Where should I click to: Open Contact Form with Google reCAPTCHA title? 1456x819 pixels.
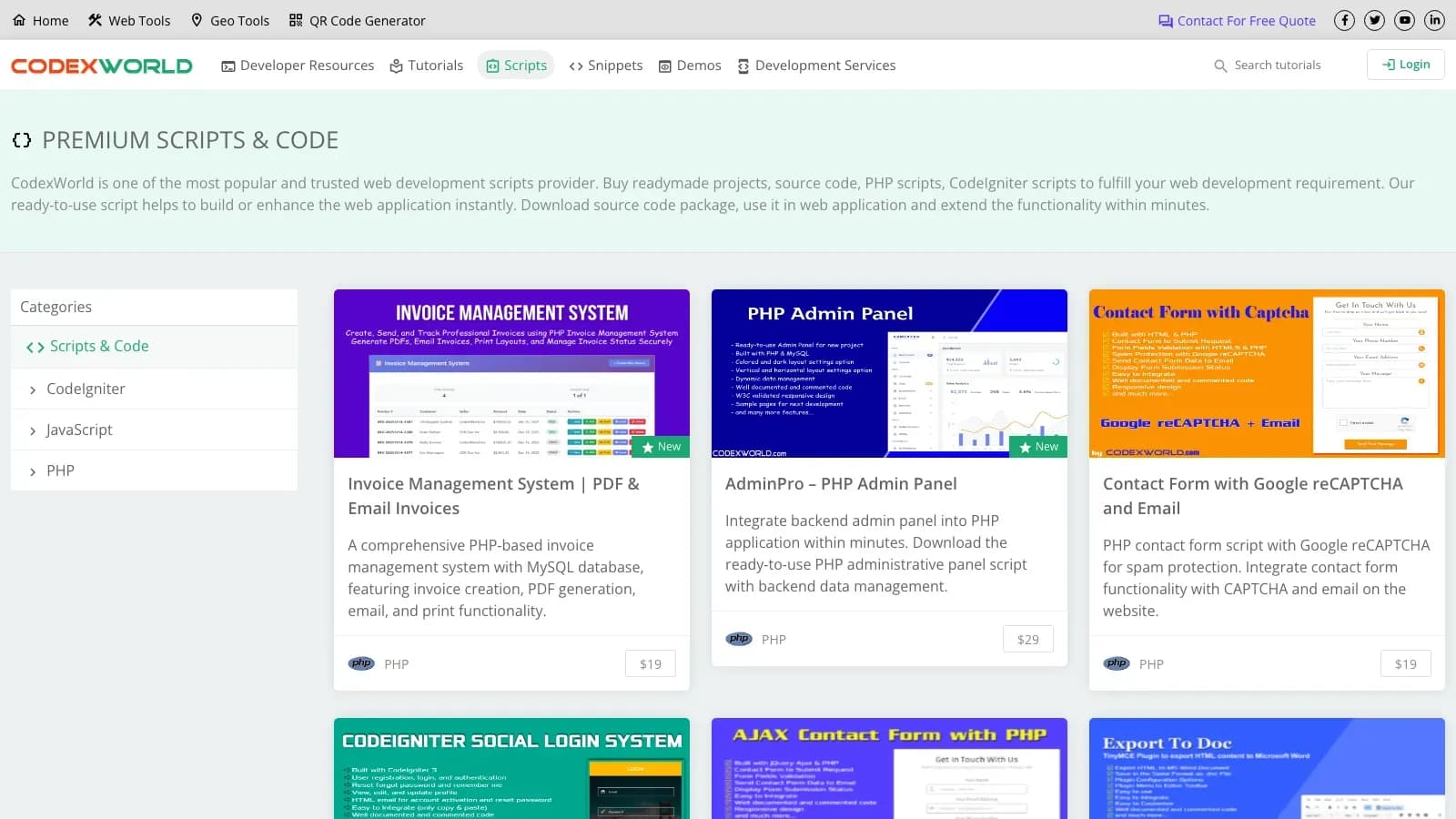coord(1253,496)
